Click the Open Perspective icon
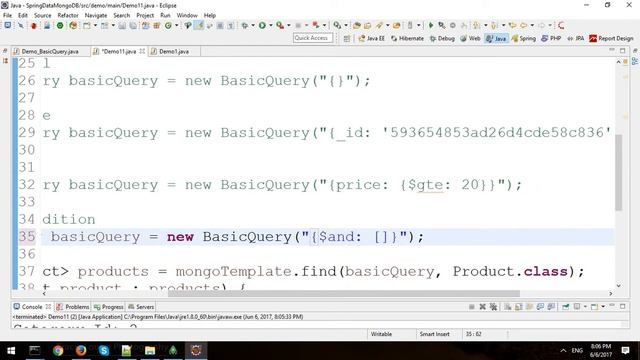This screenshot has height=360, width=640. 347,38
